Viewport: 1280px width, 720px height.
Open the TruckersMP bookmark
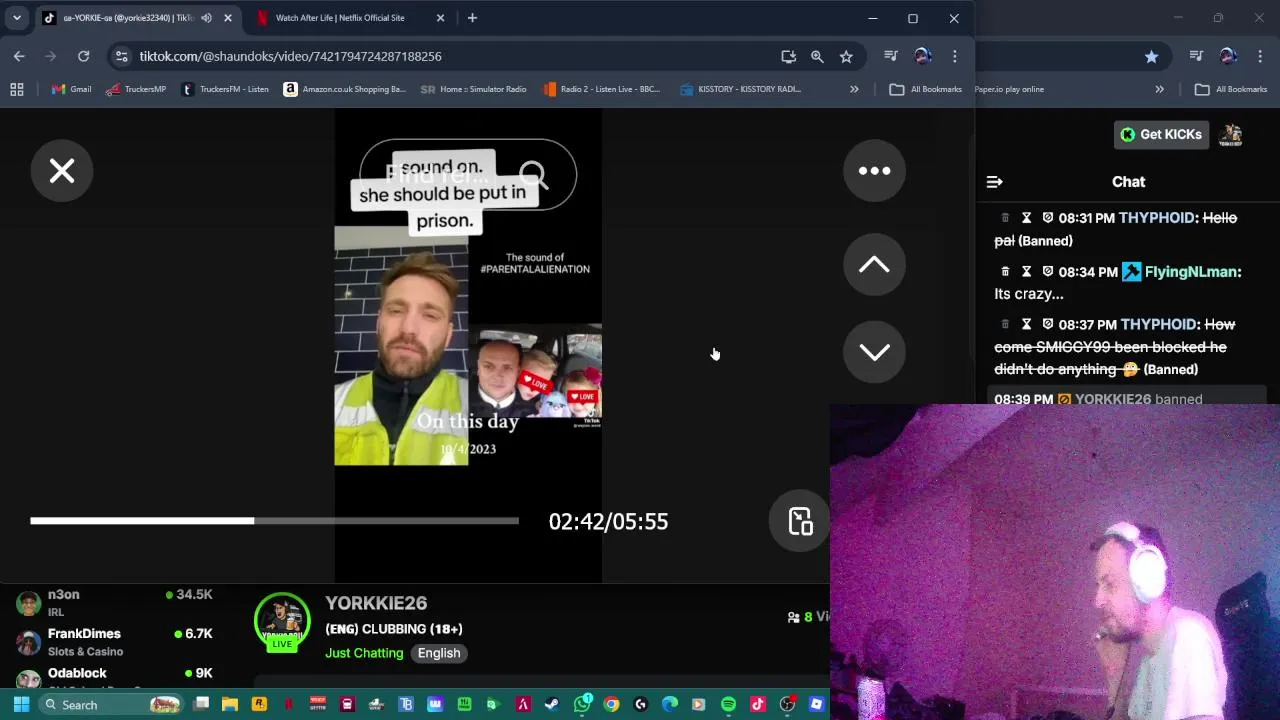tap(136, 89)
